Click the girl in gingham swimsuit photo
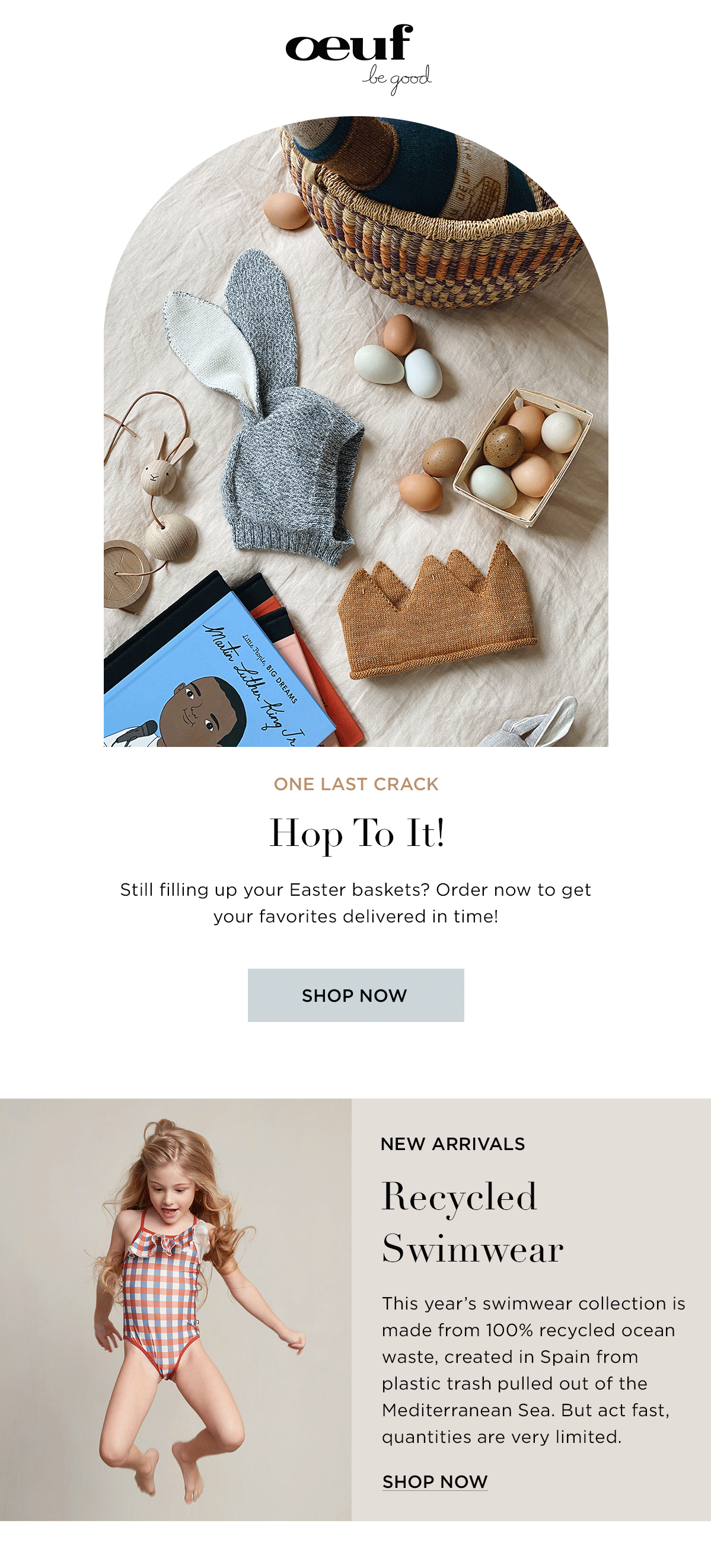This screenshot has height=1568, width=711. [x=176, y=1310]
